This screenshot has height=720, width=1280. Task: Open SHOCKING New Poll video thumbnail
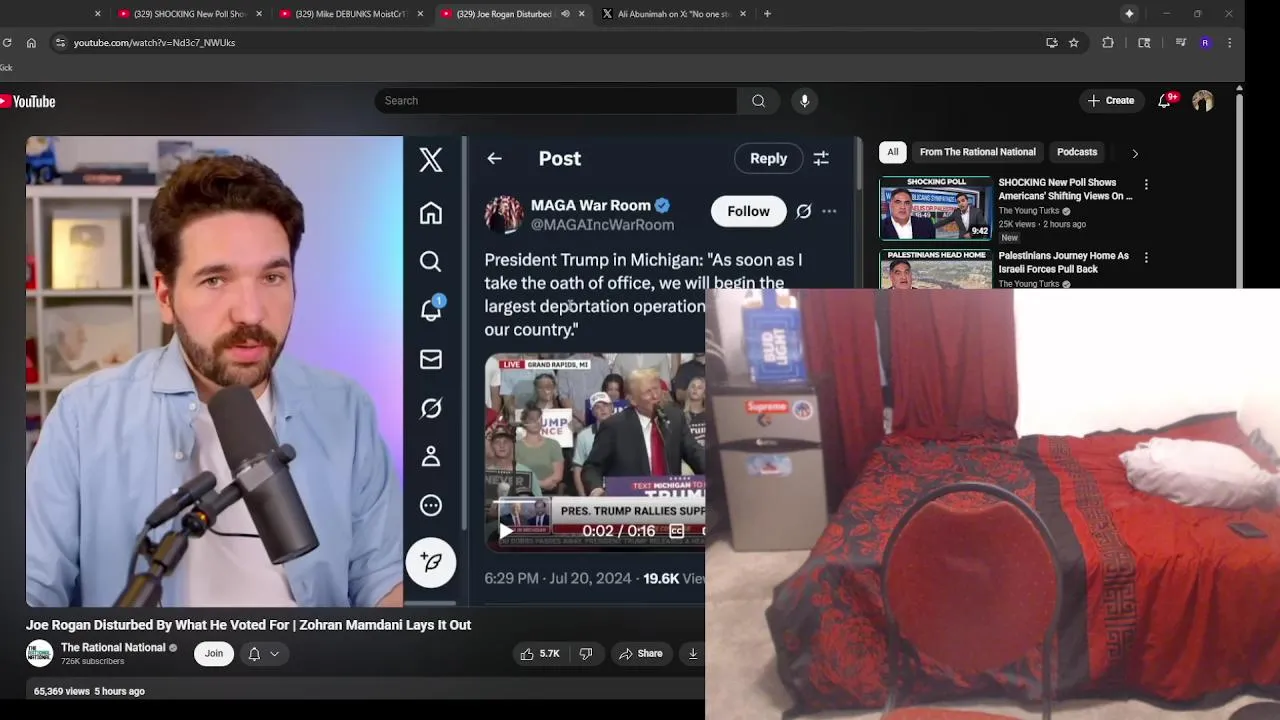click(936, 208)
